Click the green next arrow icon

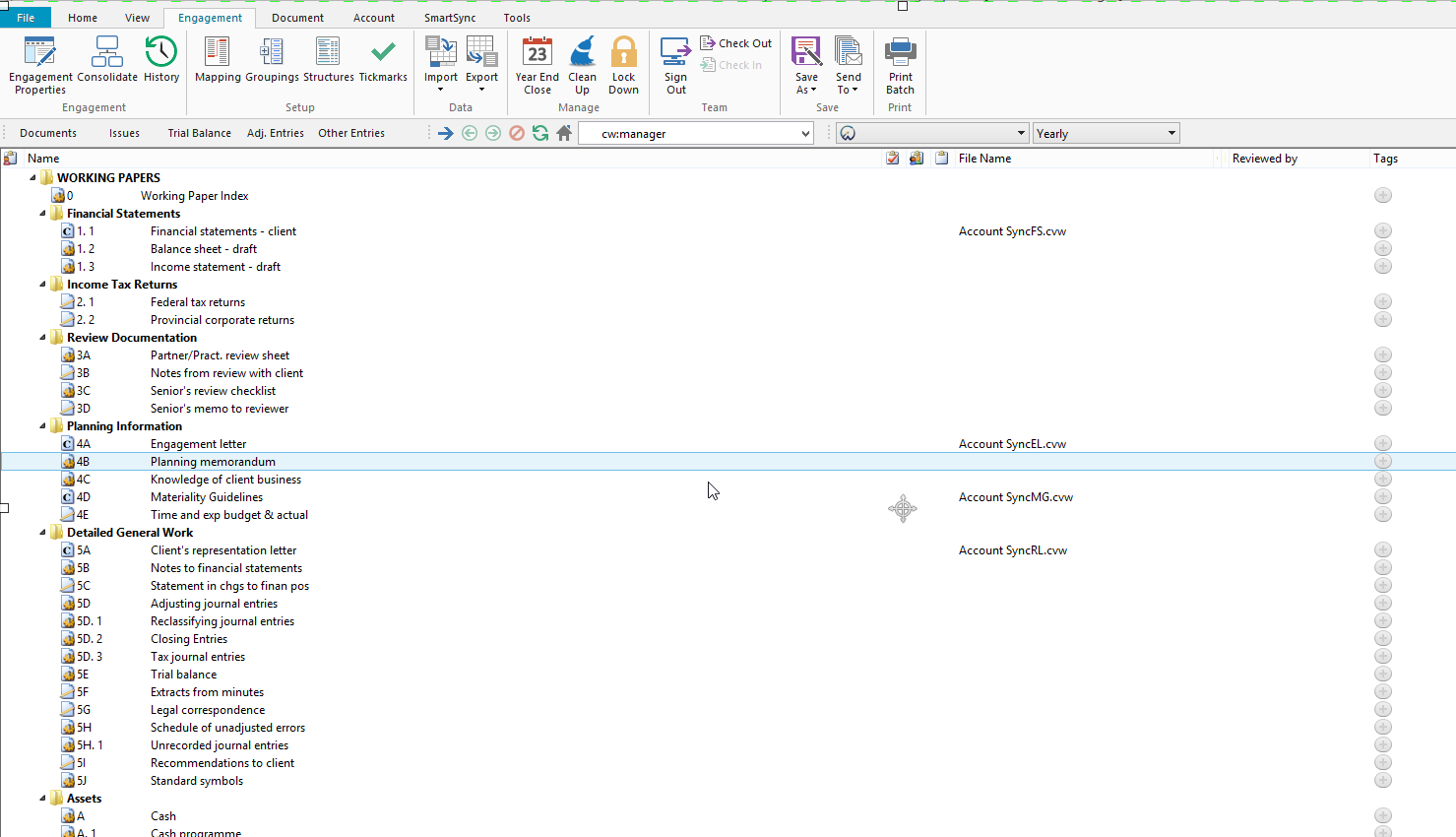click(493, 133)
